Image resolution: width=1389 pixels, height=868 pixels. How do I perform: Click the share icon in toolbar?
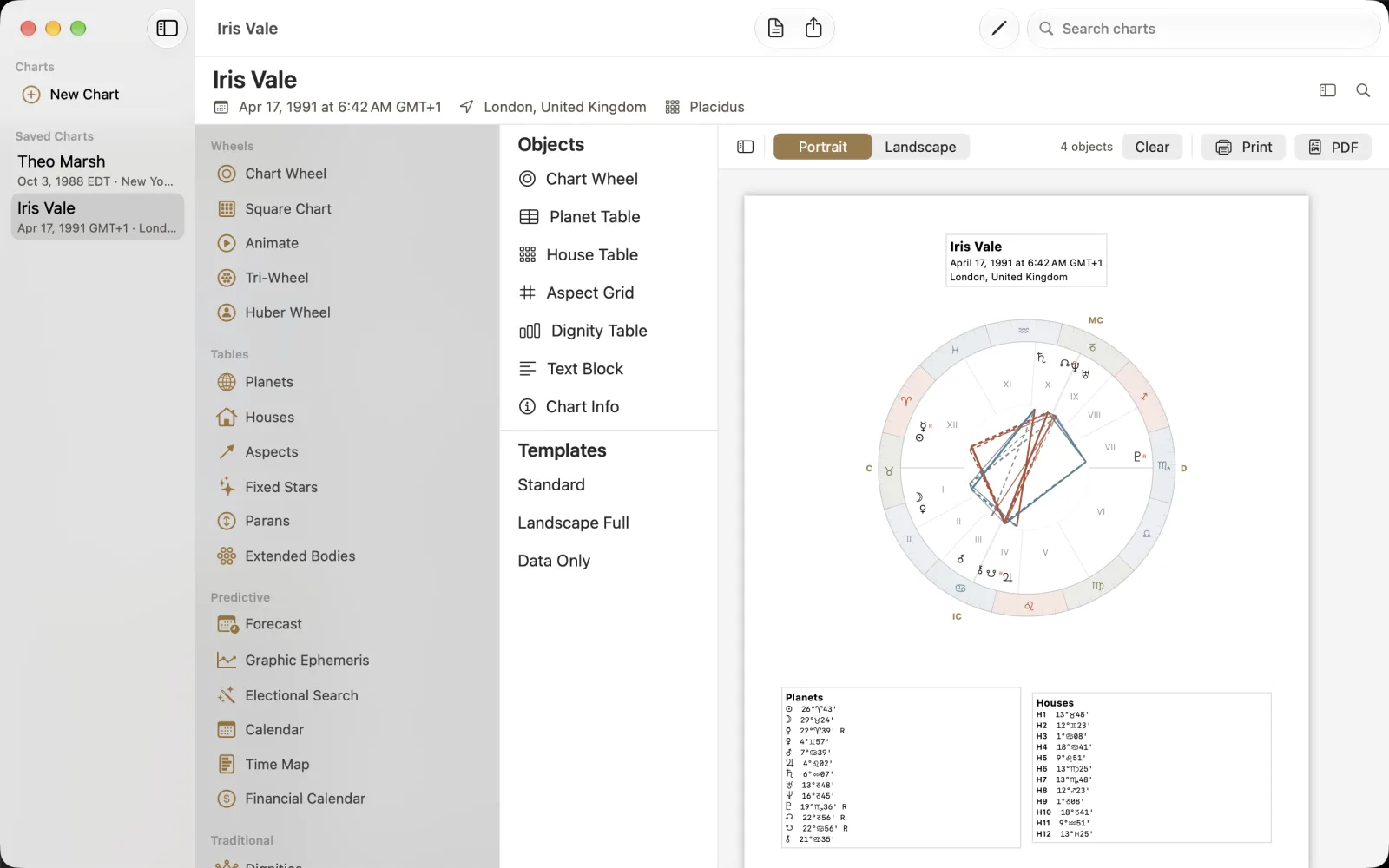(x=813, y=29)
